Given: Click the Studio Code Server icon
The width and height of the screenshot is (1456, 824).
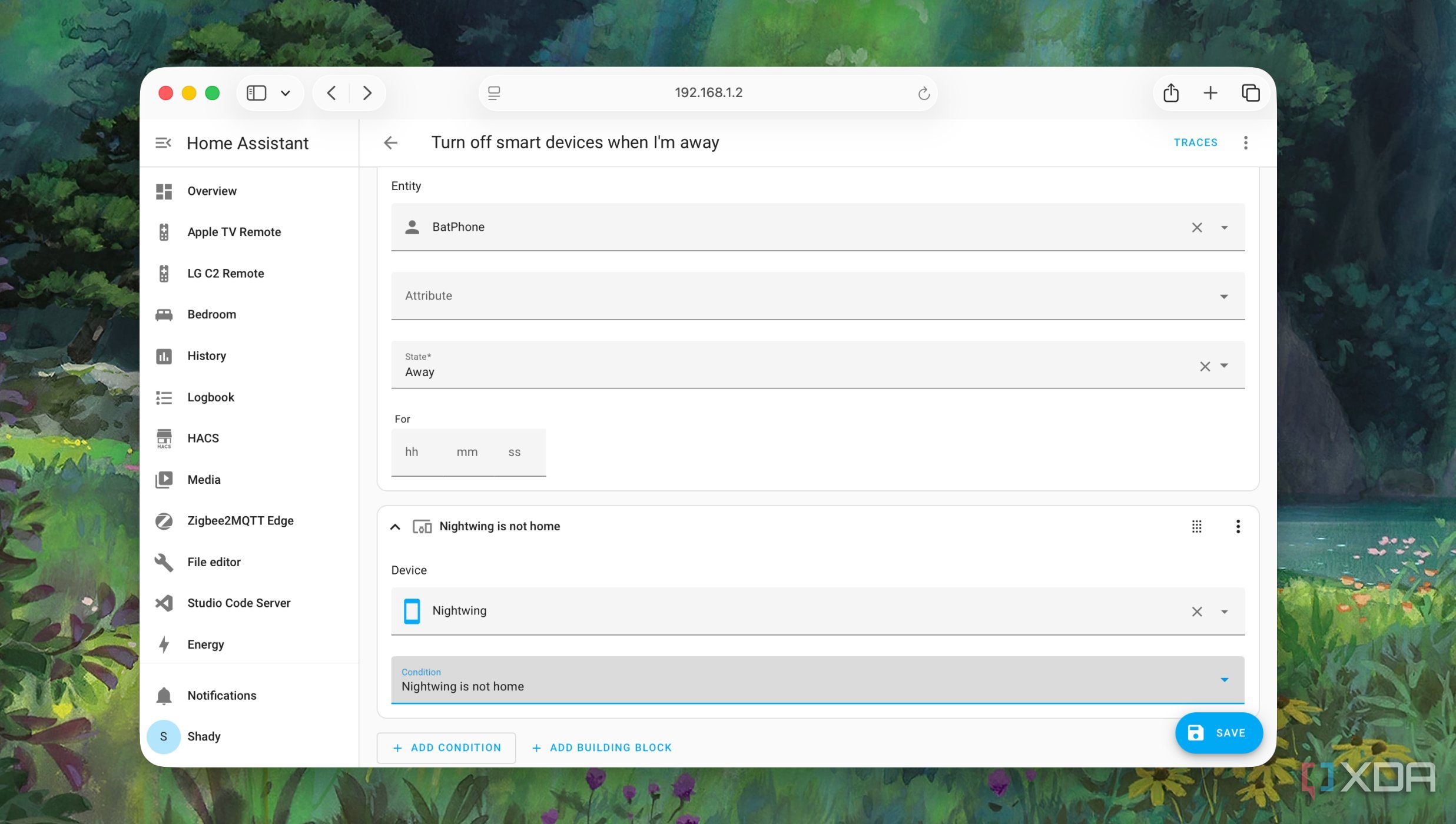Looking at the screenshot, I should pos(164,603).
